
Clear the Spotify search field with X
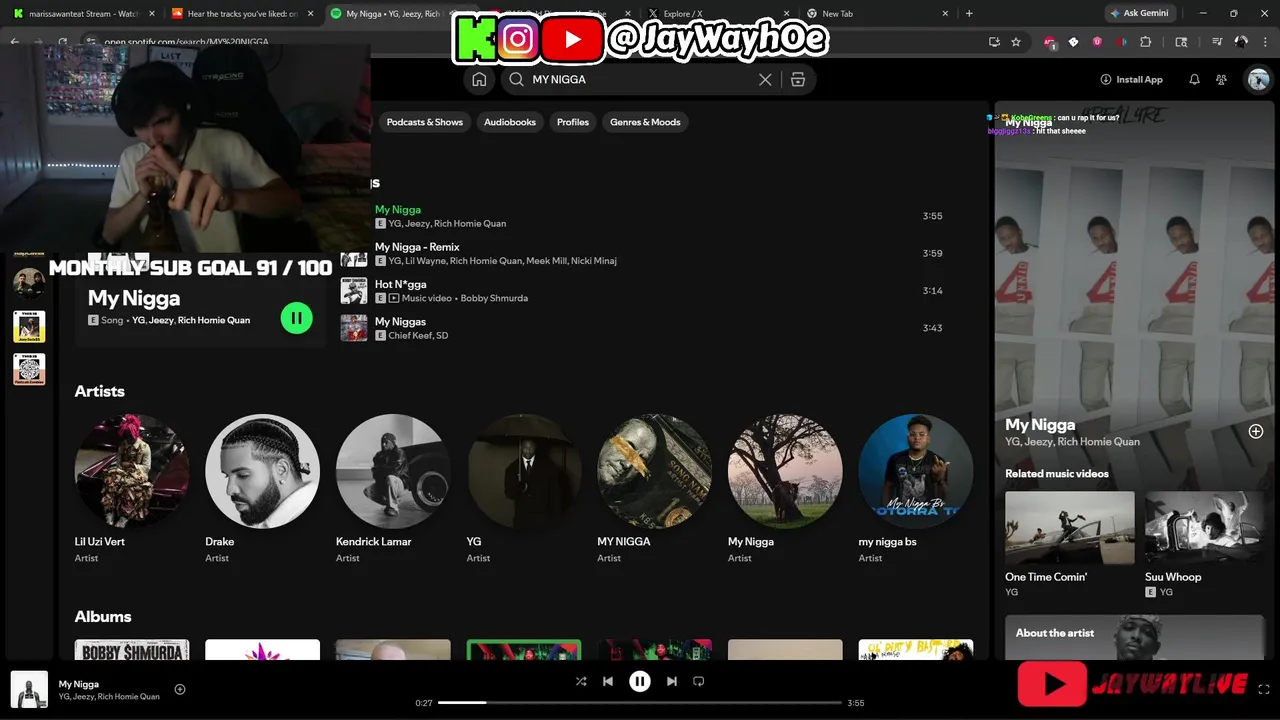pyautogui.click(x=765, y=79)
